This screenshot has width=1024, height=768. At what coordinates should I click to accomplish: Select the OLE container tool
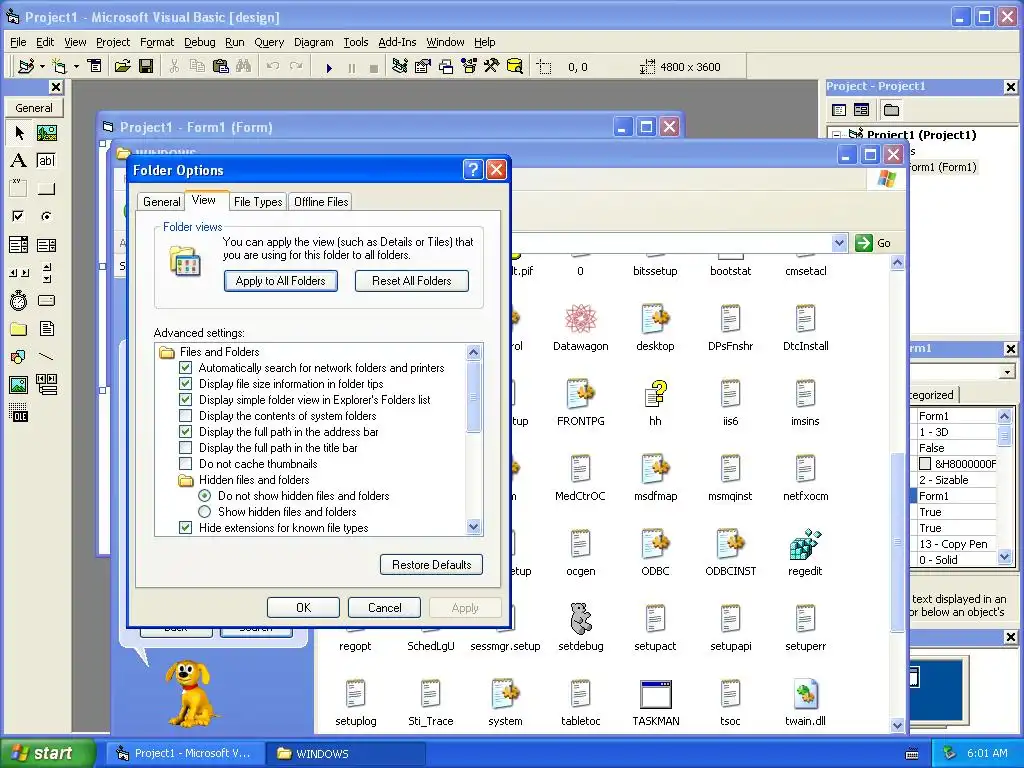point(19,413)
